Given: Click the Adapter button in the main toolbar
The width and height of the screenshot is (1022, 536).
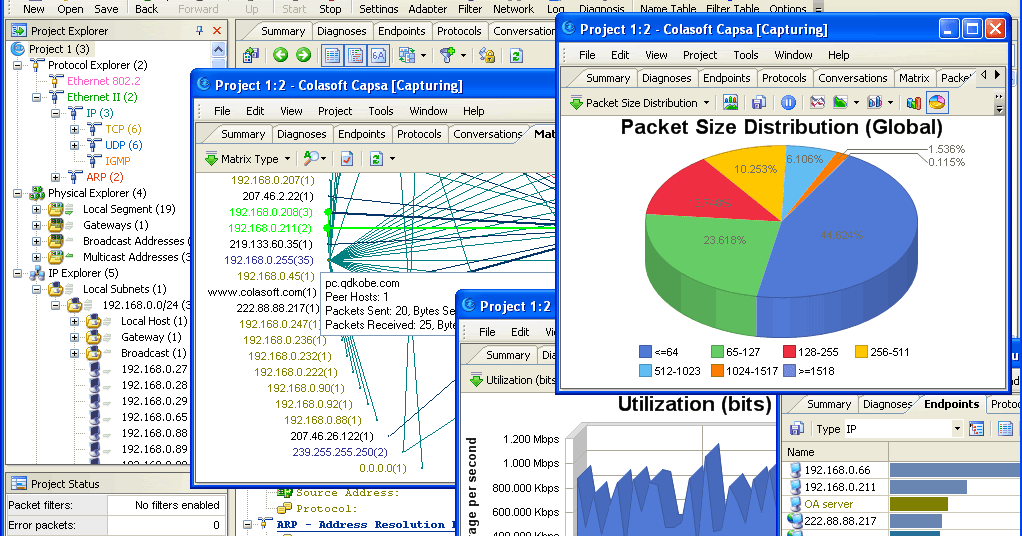Looking at the screenshot, I should [x=428, y=8].
